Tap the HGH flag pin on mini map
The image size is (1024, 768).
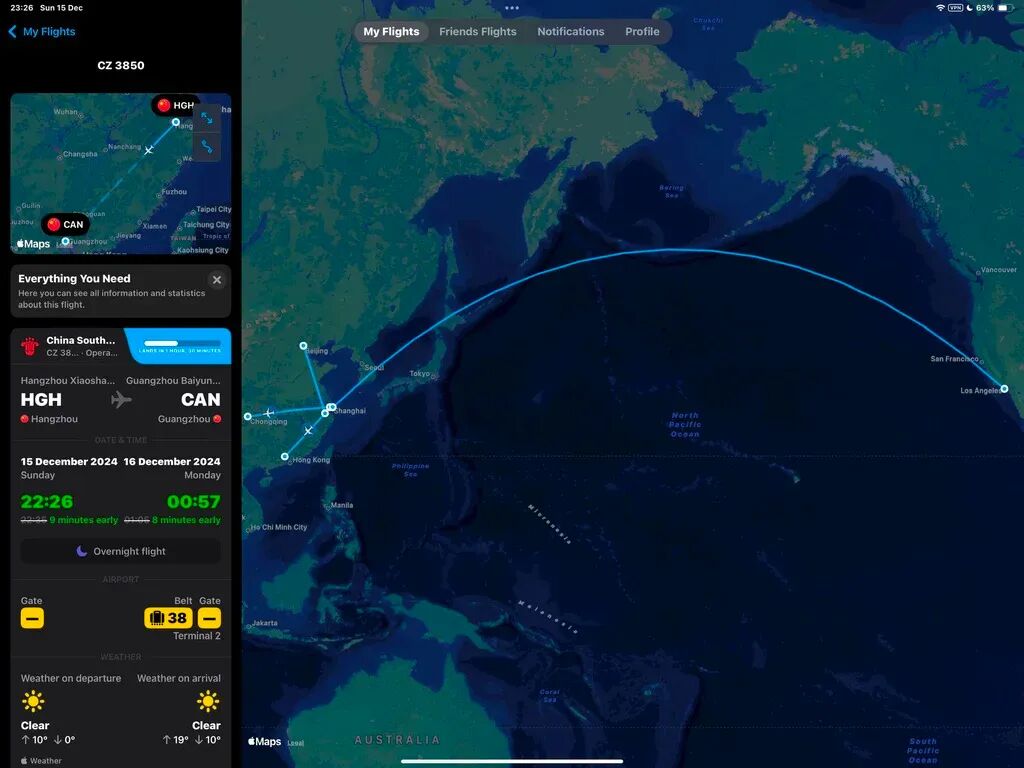[174, 105]
